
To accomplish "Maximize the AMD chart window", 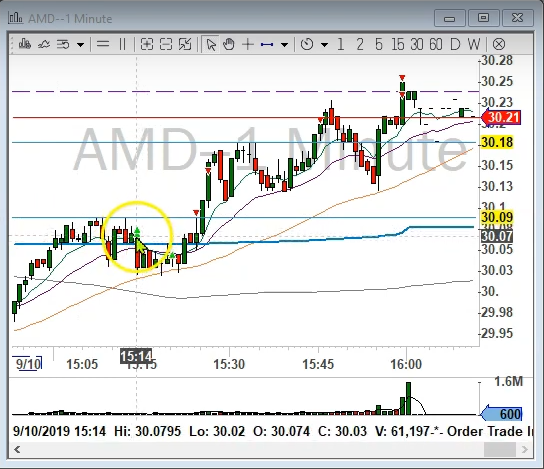I will [x=483, y=18].
